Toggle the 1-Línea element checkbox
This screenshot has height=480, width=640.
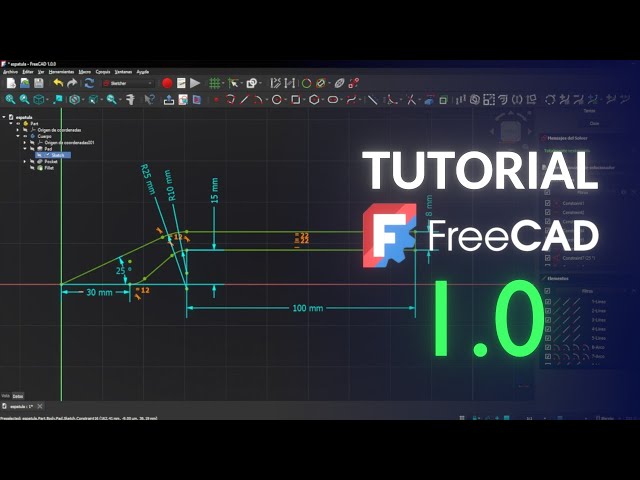[x=548, y=302]
